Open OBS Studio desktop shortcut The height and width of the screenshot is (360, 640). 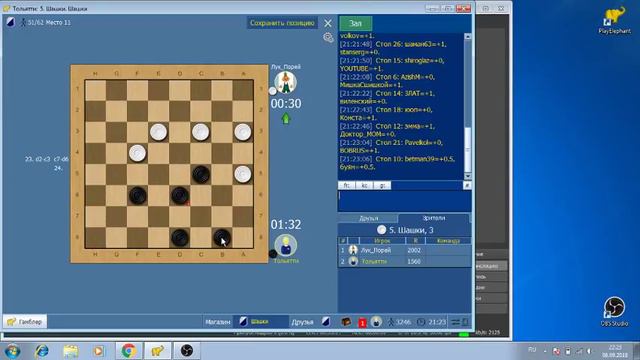614,311
